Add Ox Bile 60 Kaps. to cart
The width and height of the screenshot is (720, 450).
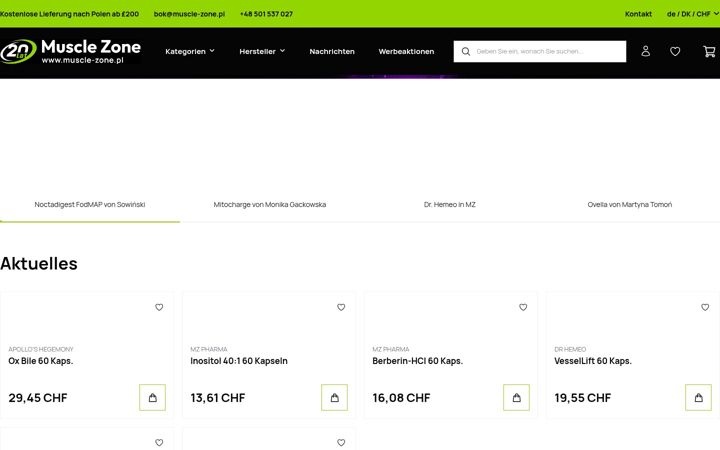pos(152,397)
